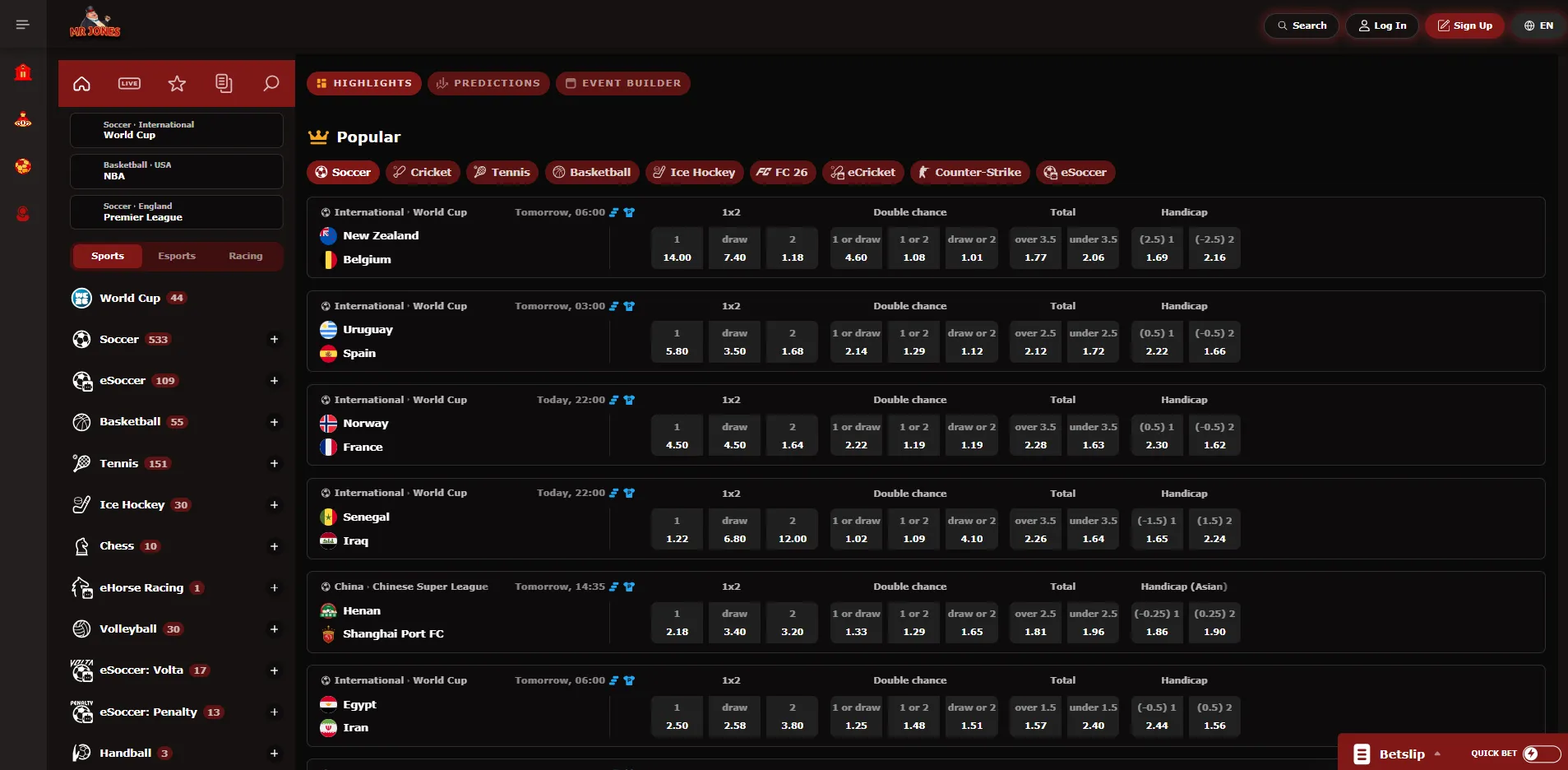Viewport: 1568px width, 770px height.
Task: Open favorites star icon
Action: click(177, 83)
